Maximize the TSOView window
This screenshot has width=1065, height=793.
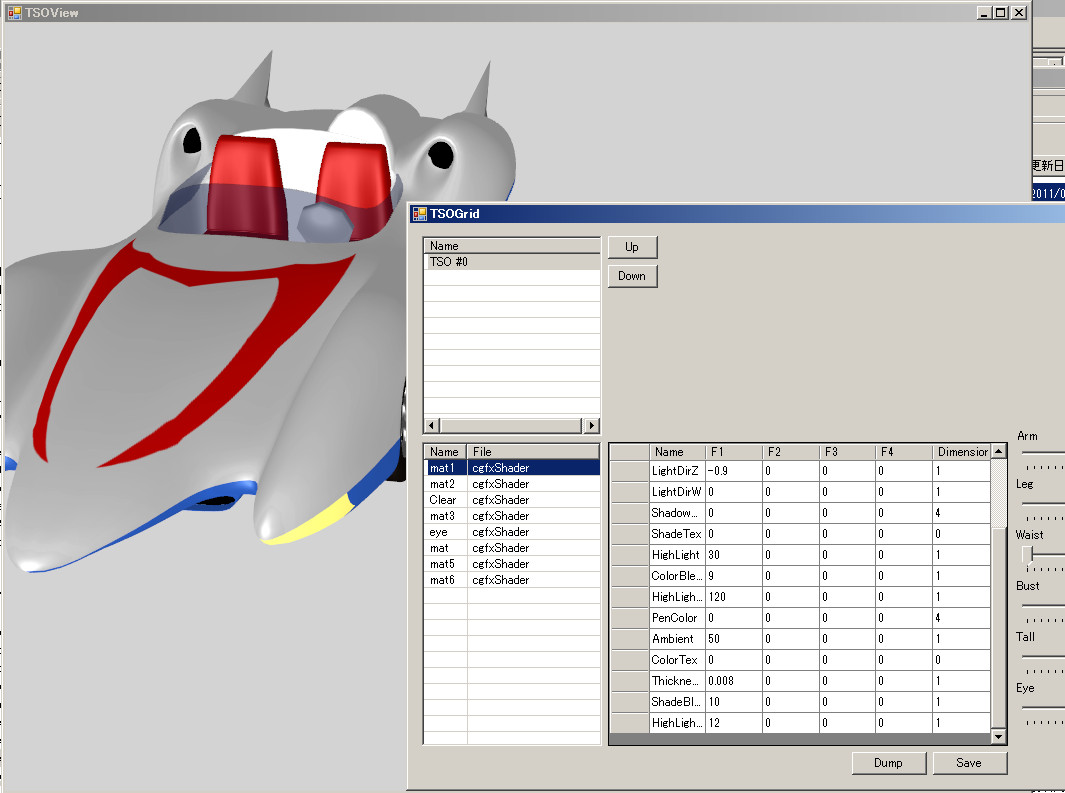[1001, 13]
